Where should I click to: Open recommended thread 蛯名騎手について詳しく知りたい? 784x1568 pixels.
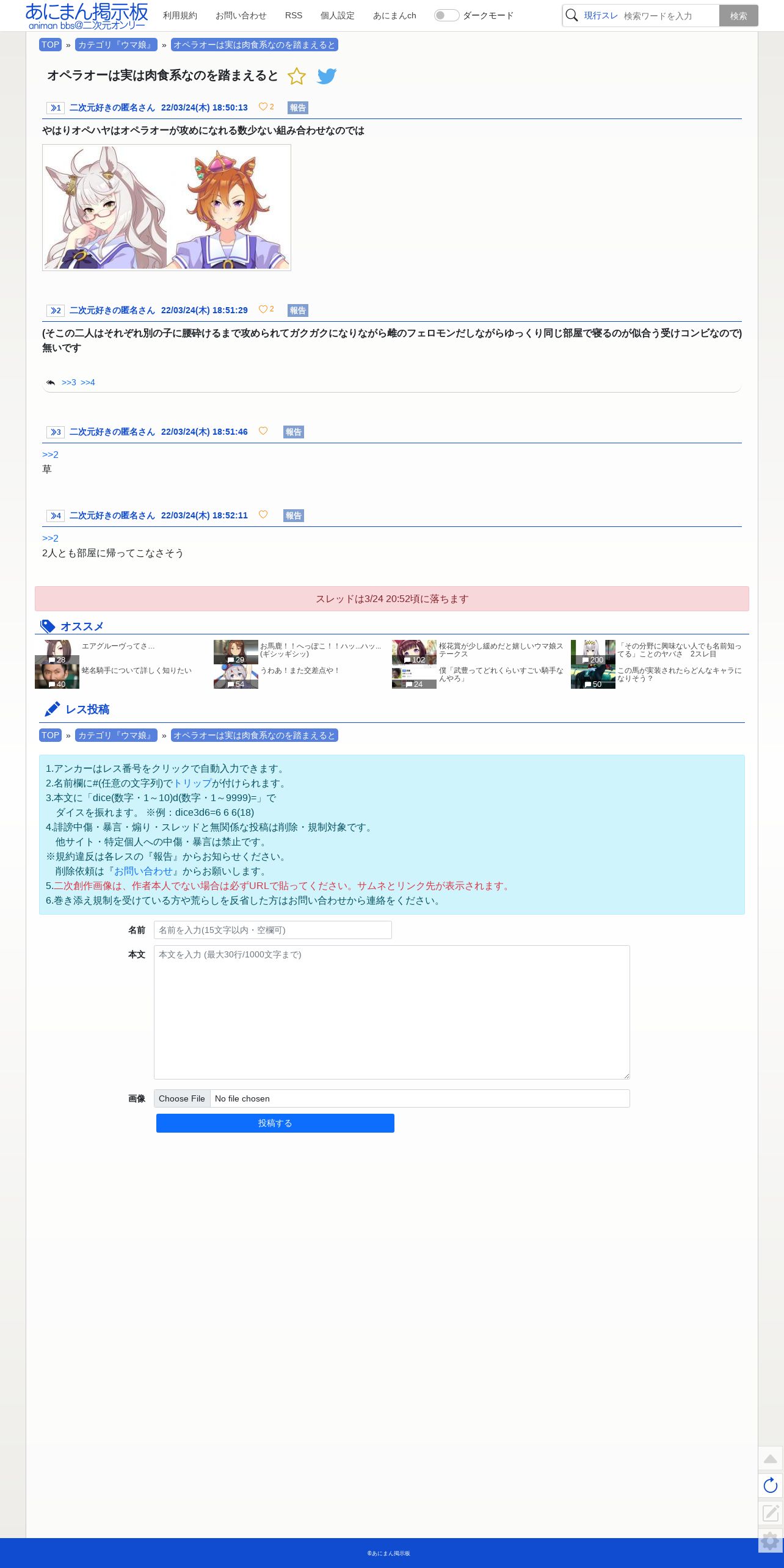tap(137, 670)
